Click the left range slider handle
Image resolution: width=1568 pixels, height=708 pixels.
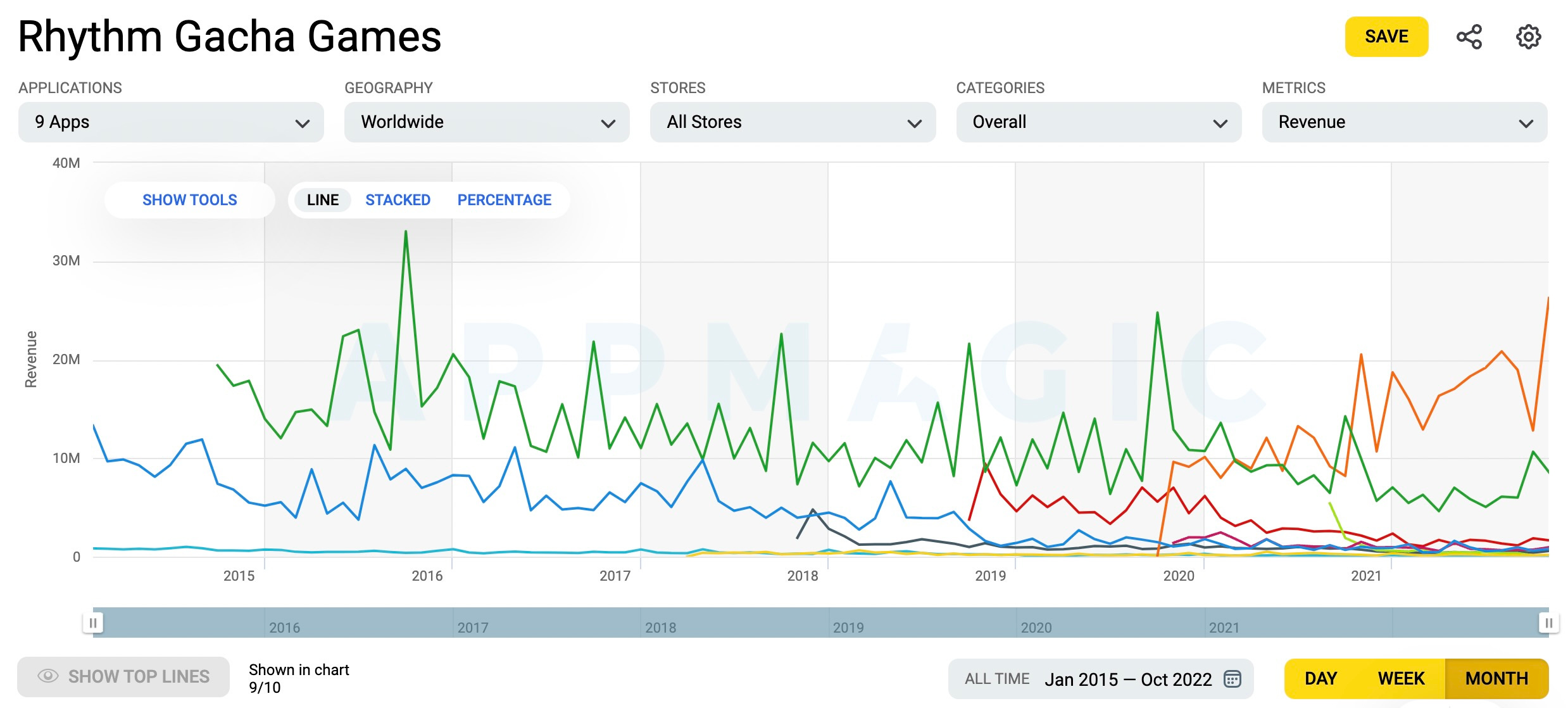[x=93, y=623]
